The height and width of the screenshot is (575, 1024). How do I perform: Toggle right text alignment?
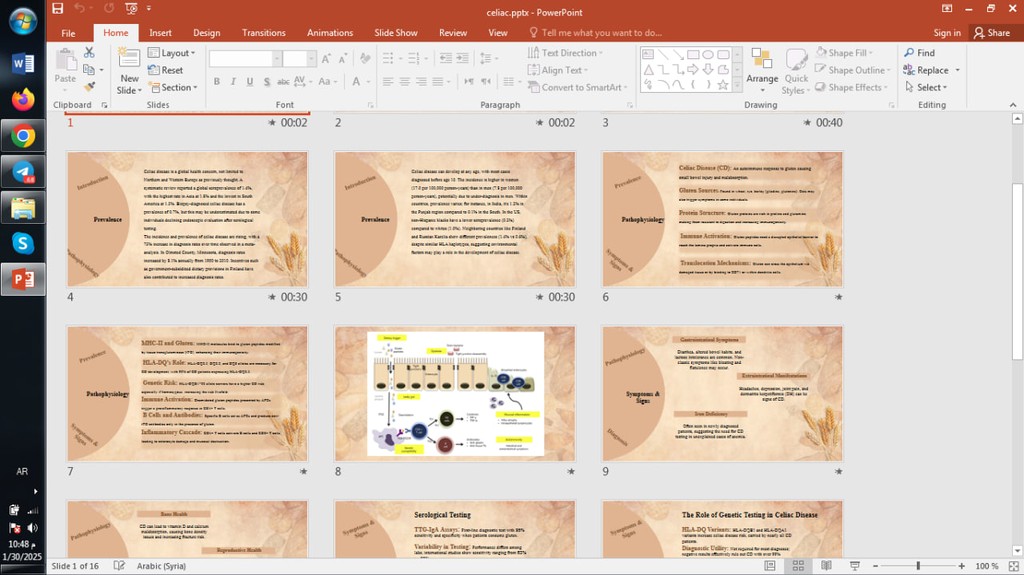tap(421, 82)
